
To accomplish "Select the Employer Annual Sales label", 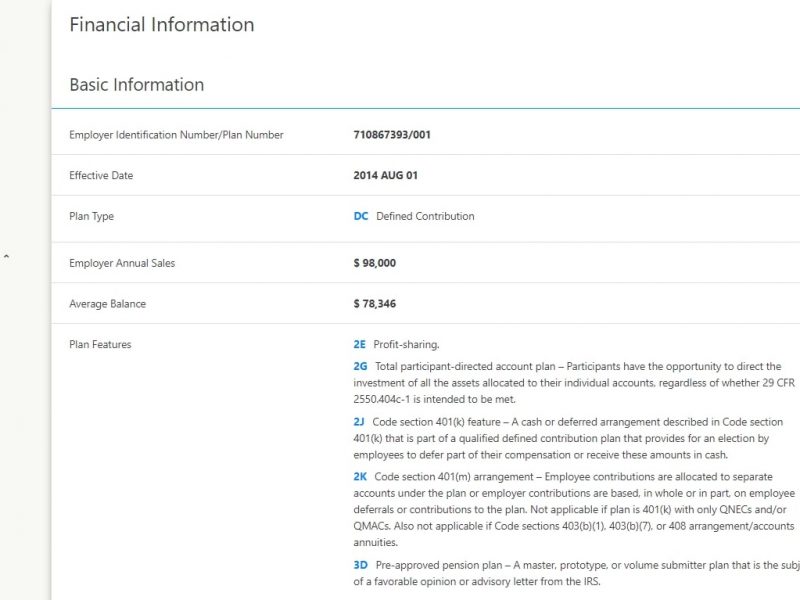I will coord(122,263).
